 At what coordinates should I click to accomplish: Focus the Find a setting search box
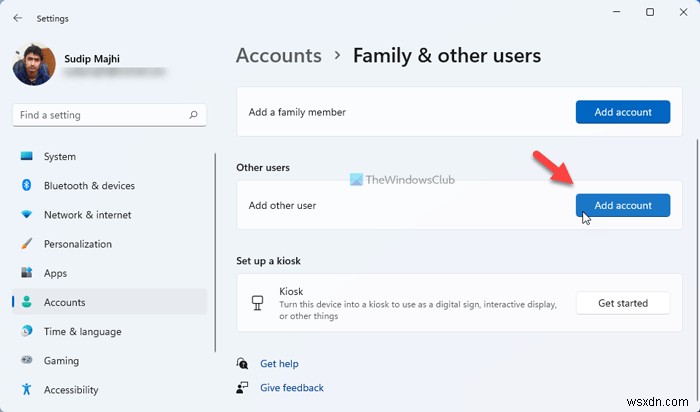(x=100, y=115)
